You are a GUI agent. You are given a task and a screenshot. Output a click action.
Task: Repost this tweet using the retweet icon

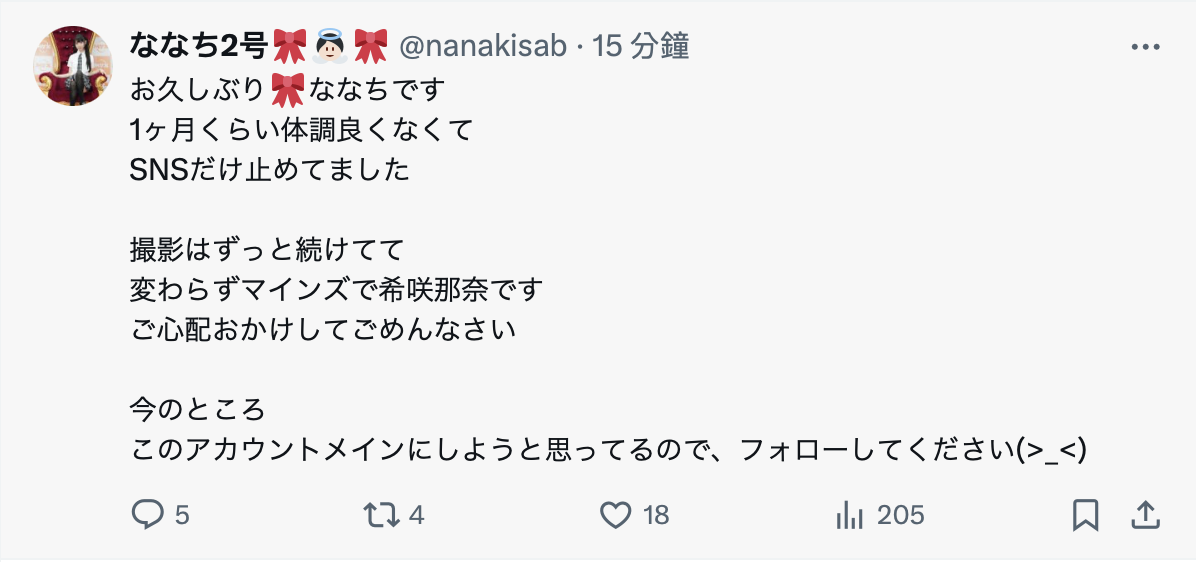[x=379, y=515]
